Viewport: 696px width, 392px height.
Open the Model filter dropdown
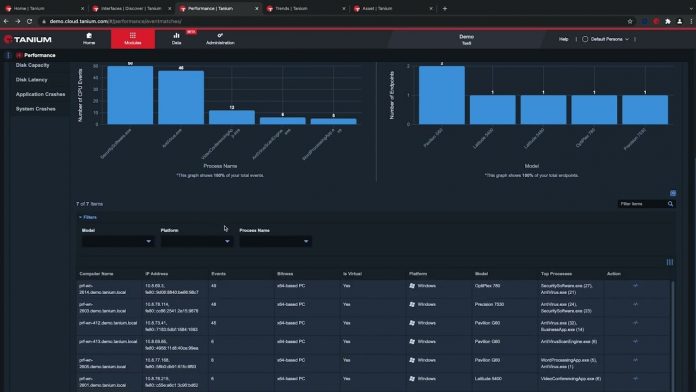118,241
